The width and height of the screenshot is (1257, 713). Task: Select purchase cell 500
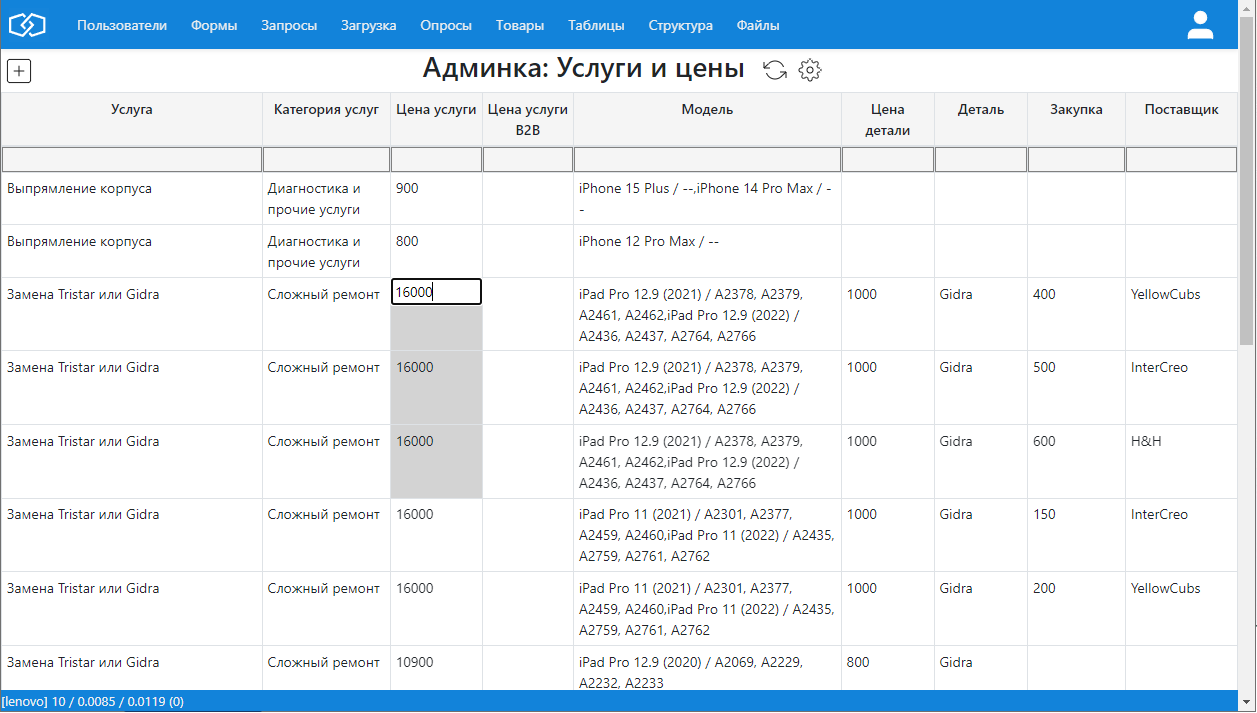point(1076,387)
